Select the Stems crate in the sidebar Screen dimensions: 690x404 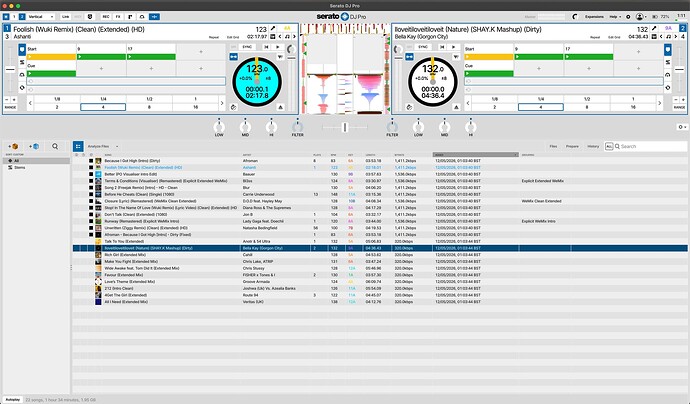tap(36, 168)
